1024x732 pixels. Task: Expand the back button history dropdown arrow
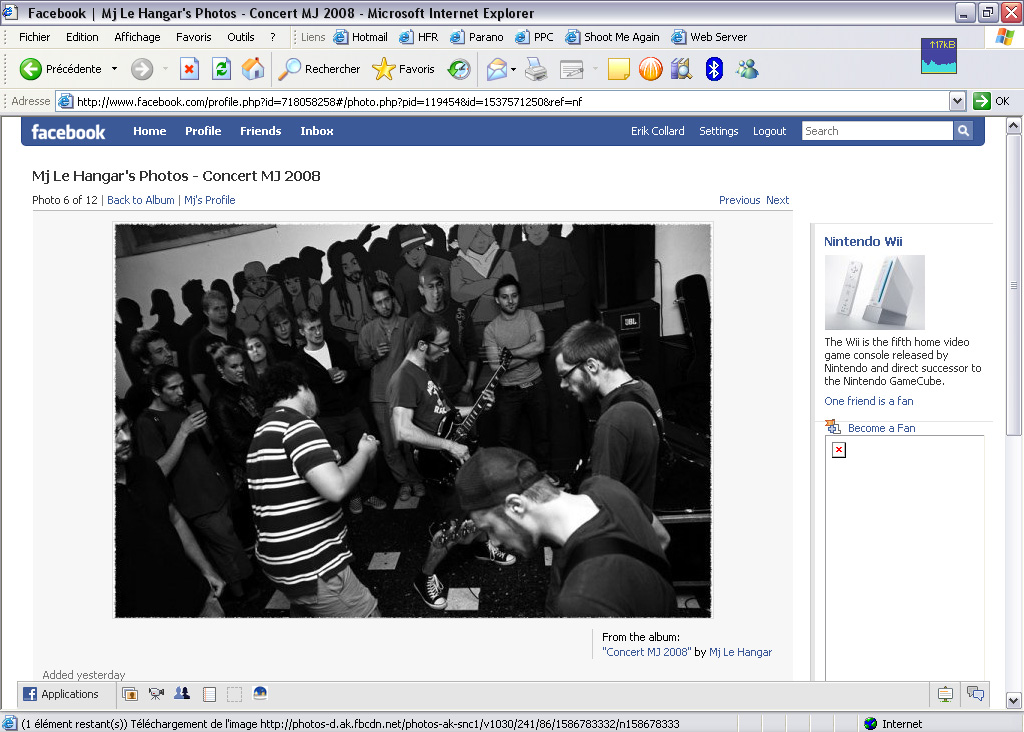[x=114, y=69]
